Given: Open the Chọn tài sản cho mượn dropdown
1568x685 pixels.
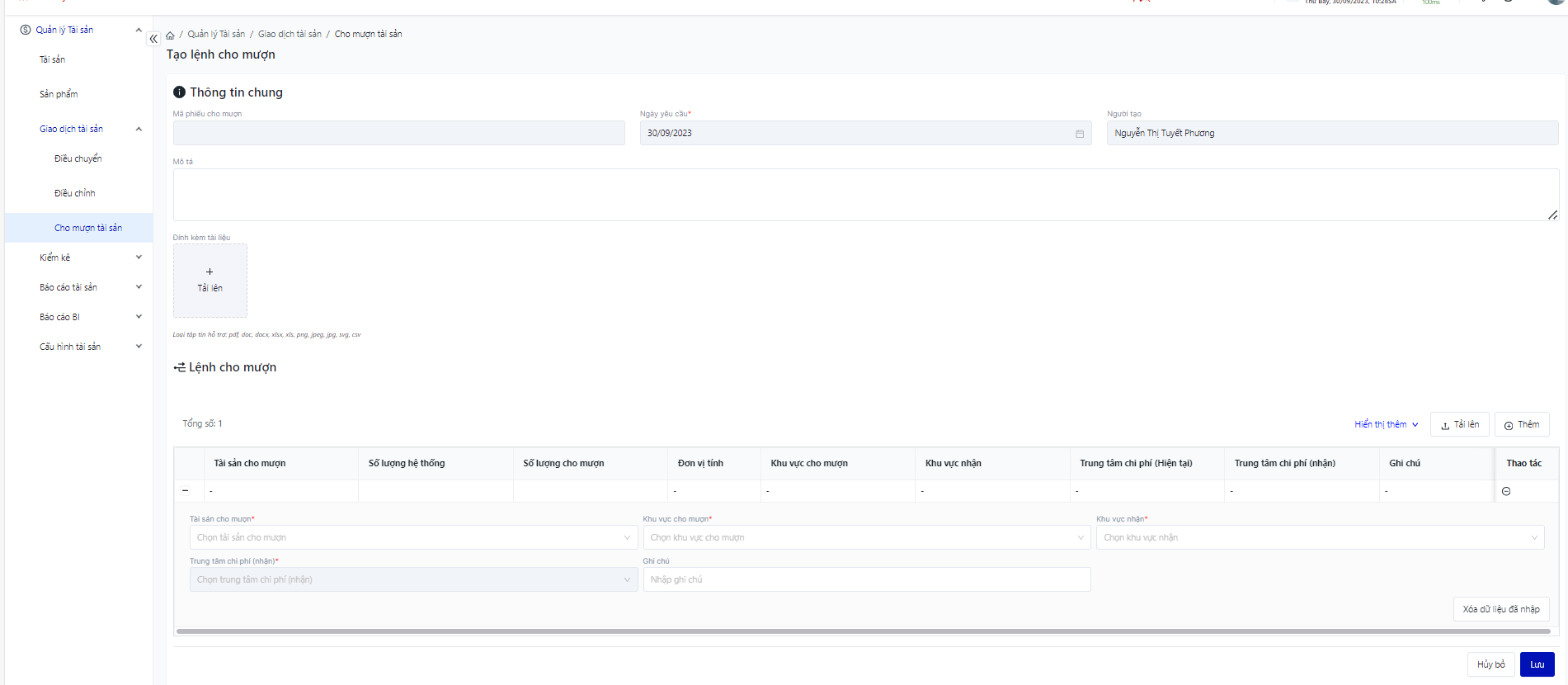Looking at the screenshot, I should pos(412,538).
